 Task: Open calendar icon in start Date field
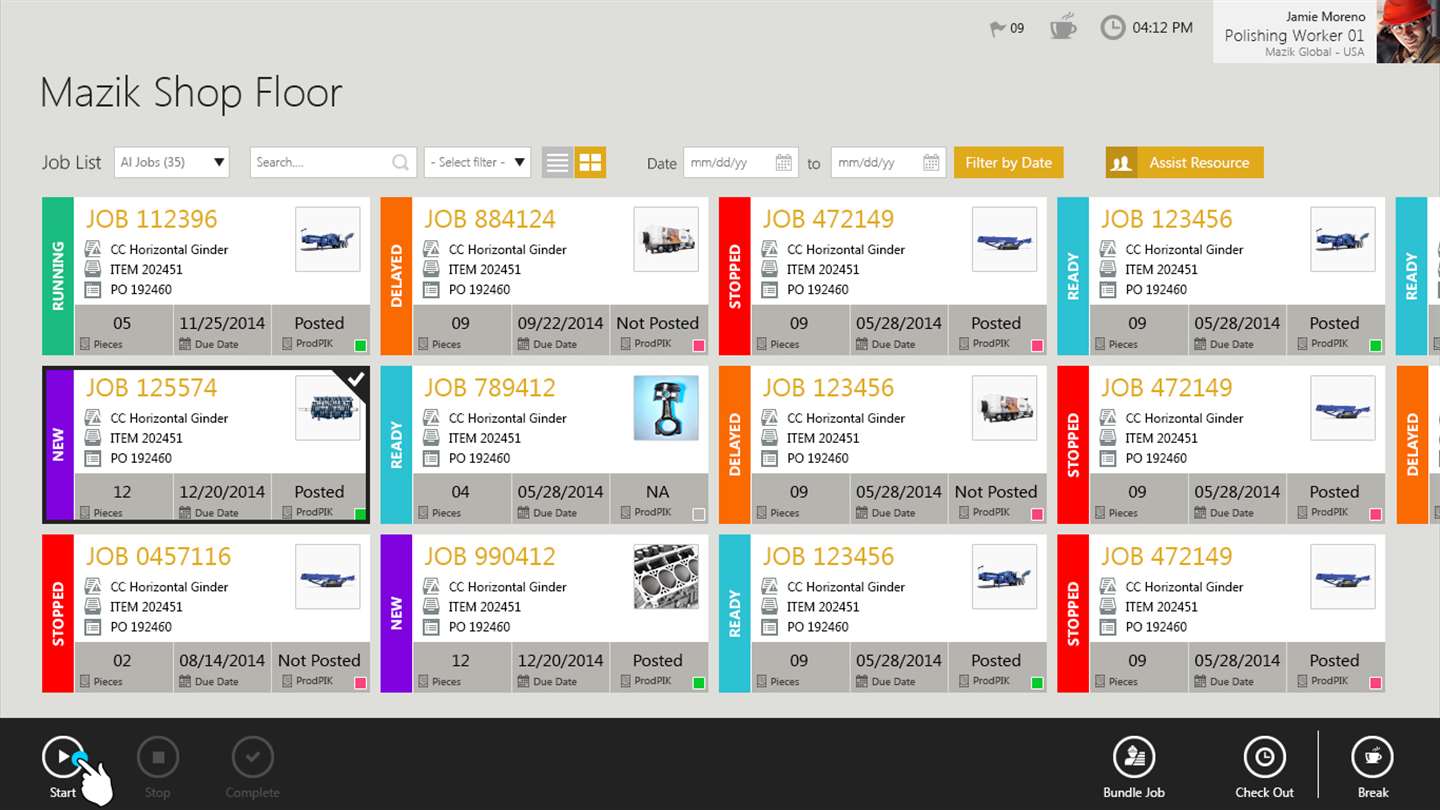point(784,162)
